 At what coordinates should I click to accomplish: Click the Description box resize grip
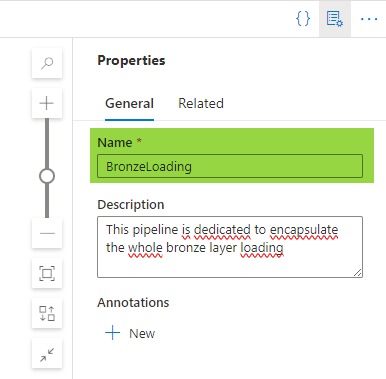358,273
